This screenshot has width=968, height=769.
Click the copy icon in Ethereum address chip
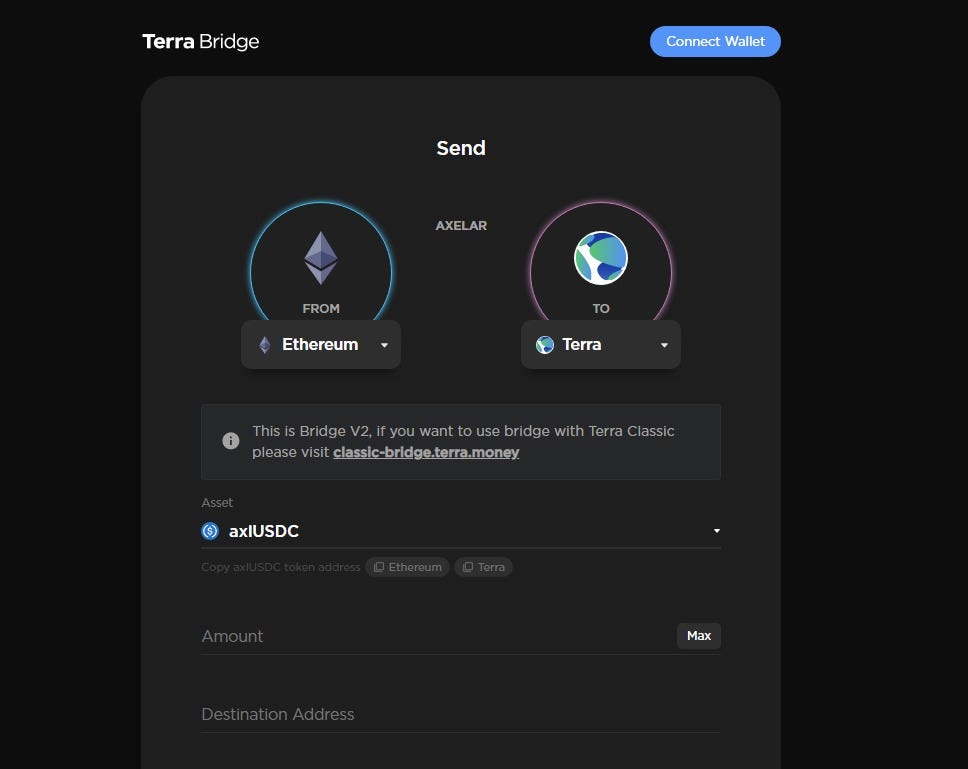378,567
